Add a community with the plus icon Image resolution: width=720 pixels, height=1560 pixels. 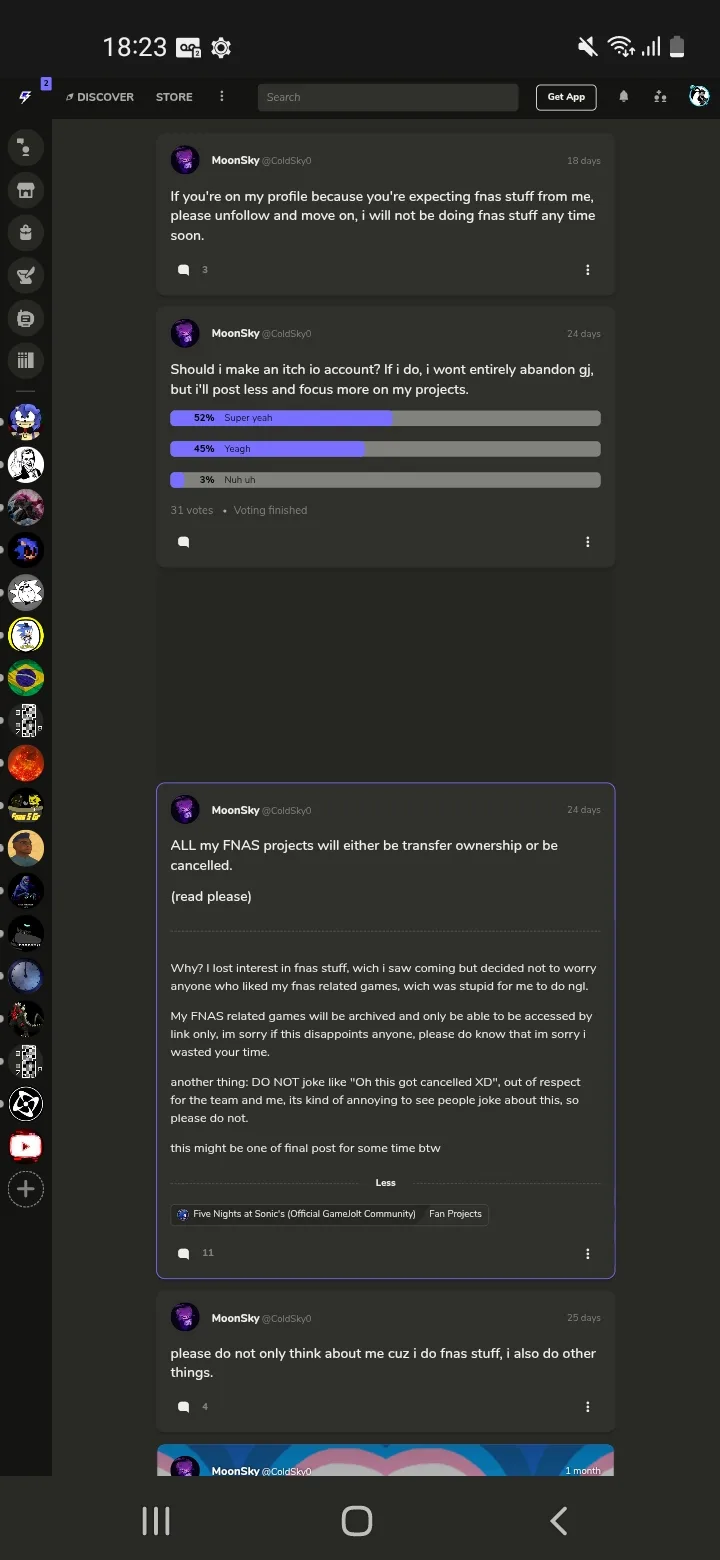point(26,1189)
